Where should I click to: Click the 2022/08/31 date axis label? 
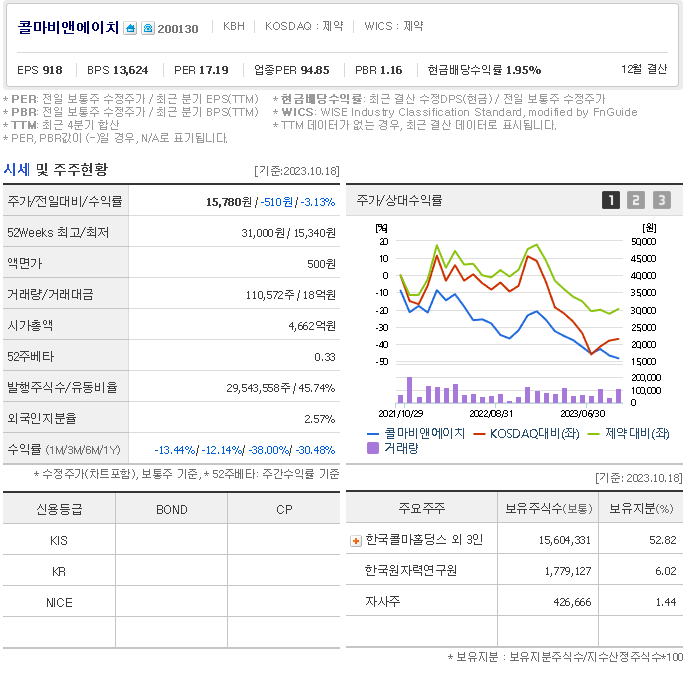[491, 414]
